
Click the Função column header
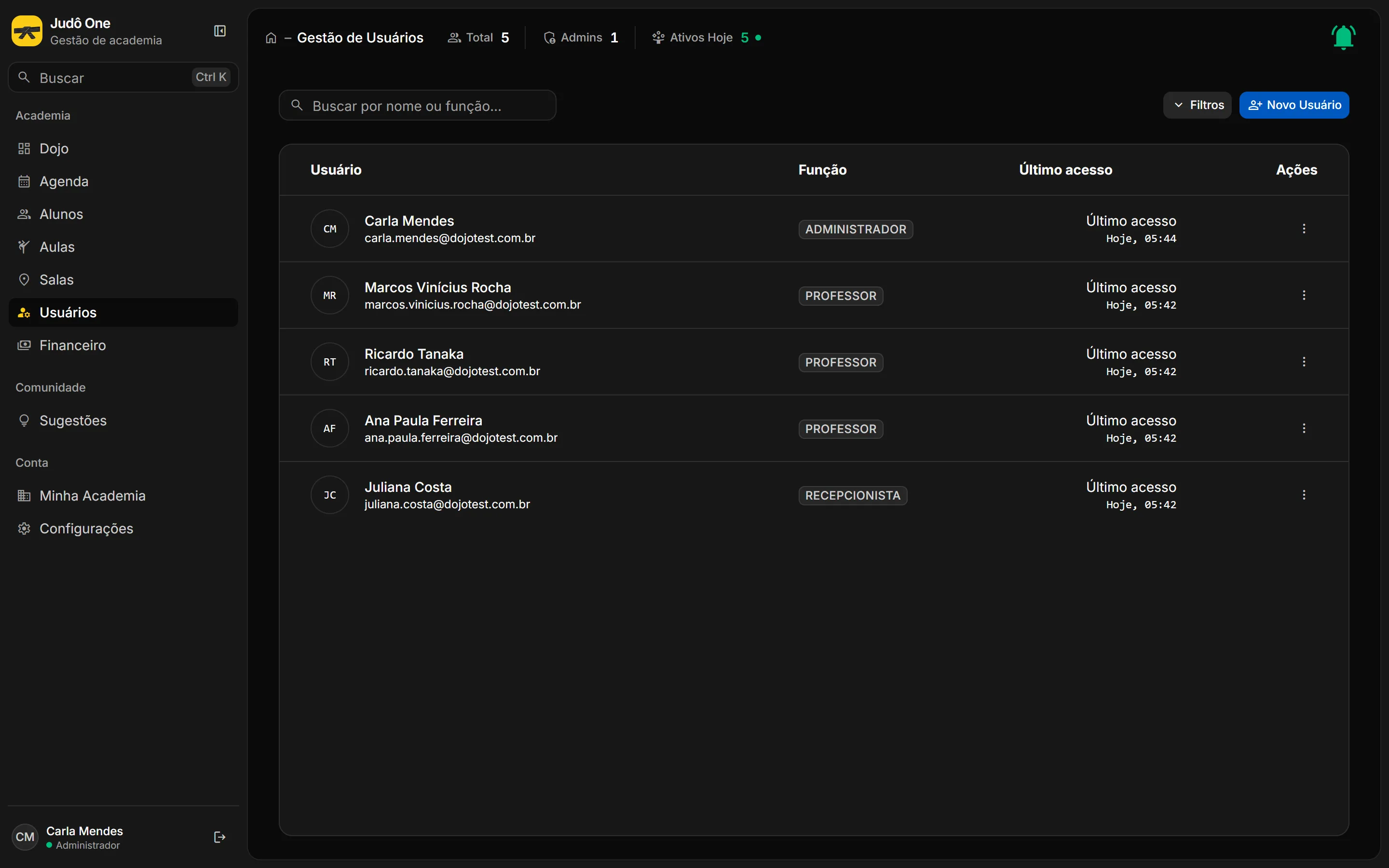(822, 170)
